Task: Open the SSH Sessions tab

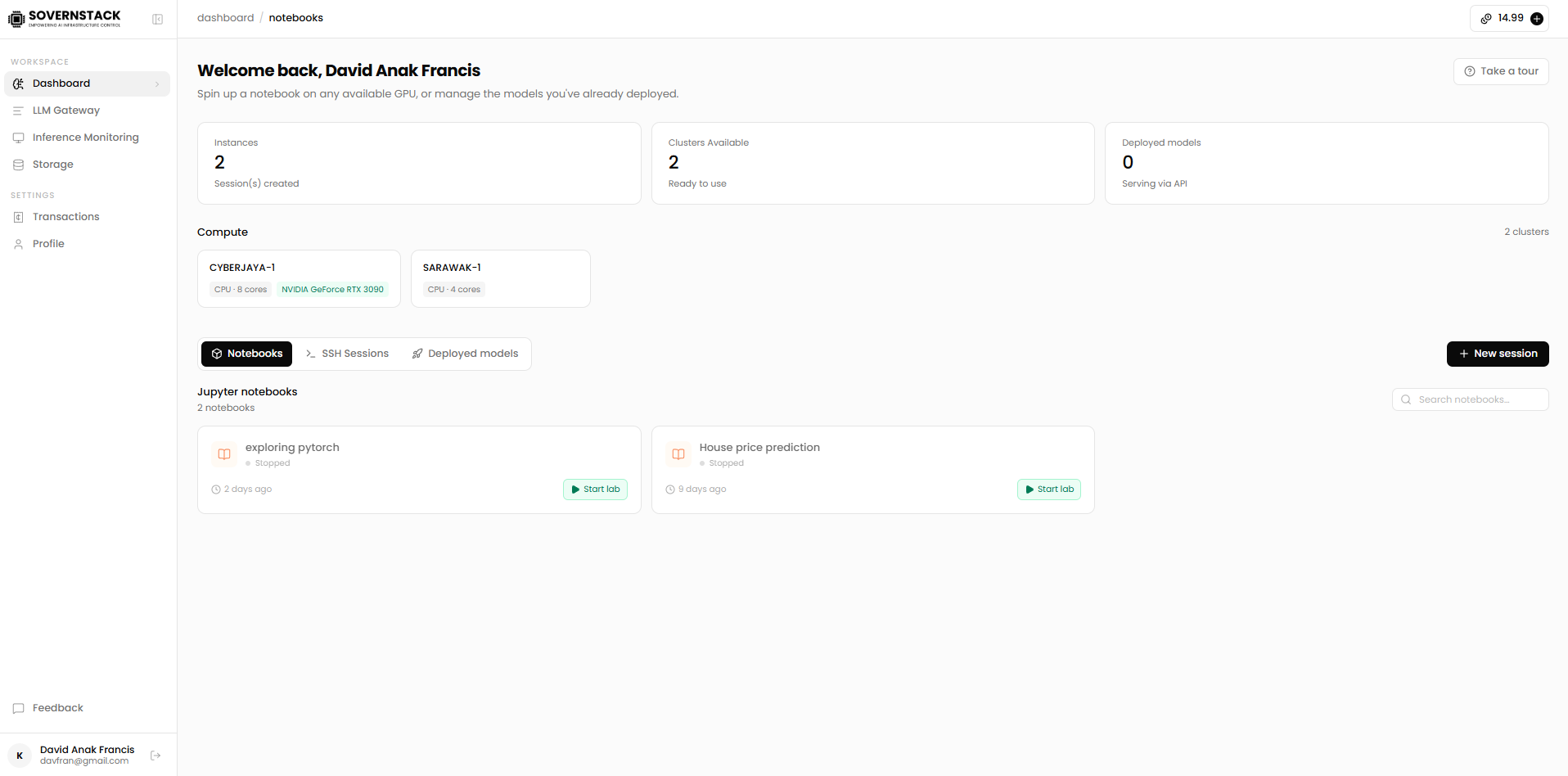Action: (347, 354)
